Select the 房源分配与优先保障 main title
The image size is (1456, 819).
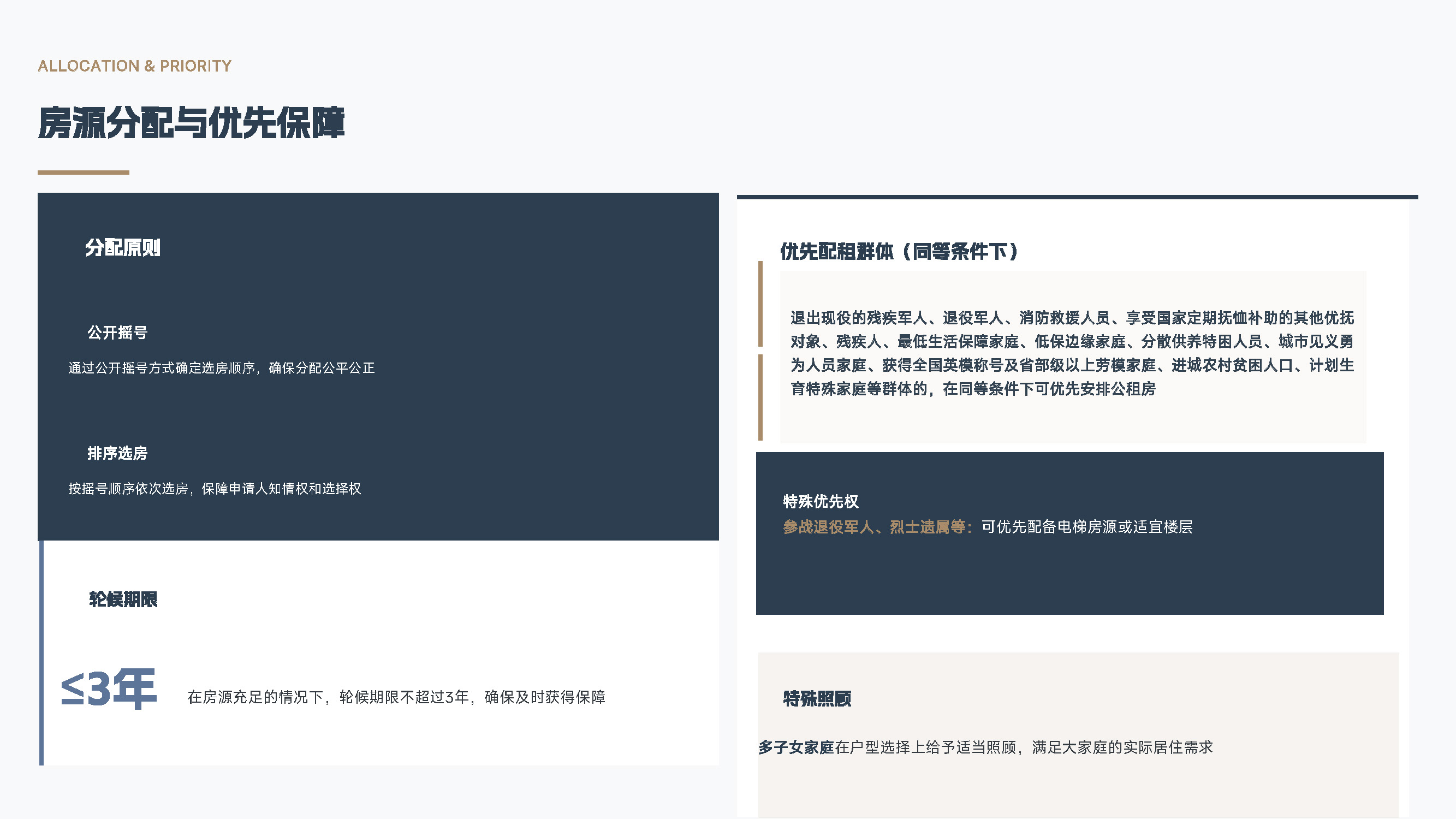tap(191, 123)
